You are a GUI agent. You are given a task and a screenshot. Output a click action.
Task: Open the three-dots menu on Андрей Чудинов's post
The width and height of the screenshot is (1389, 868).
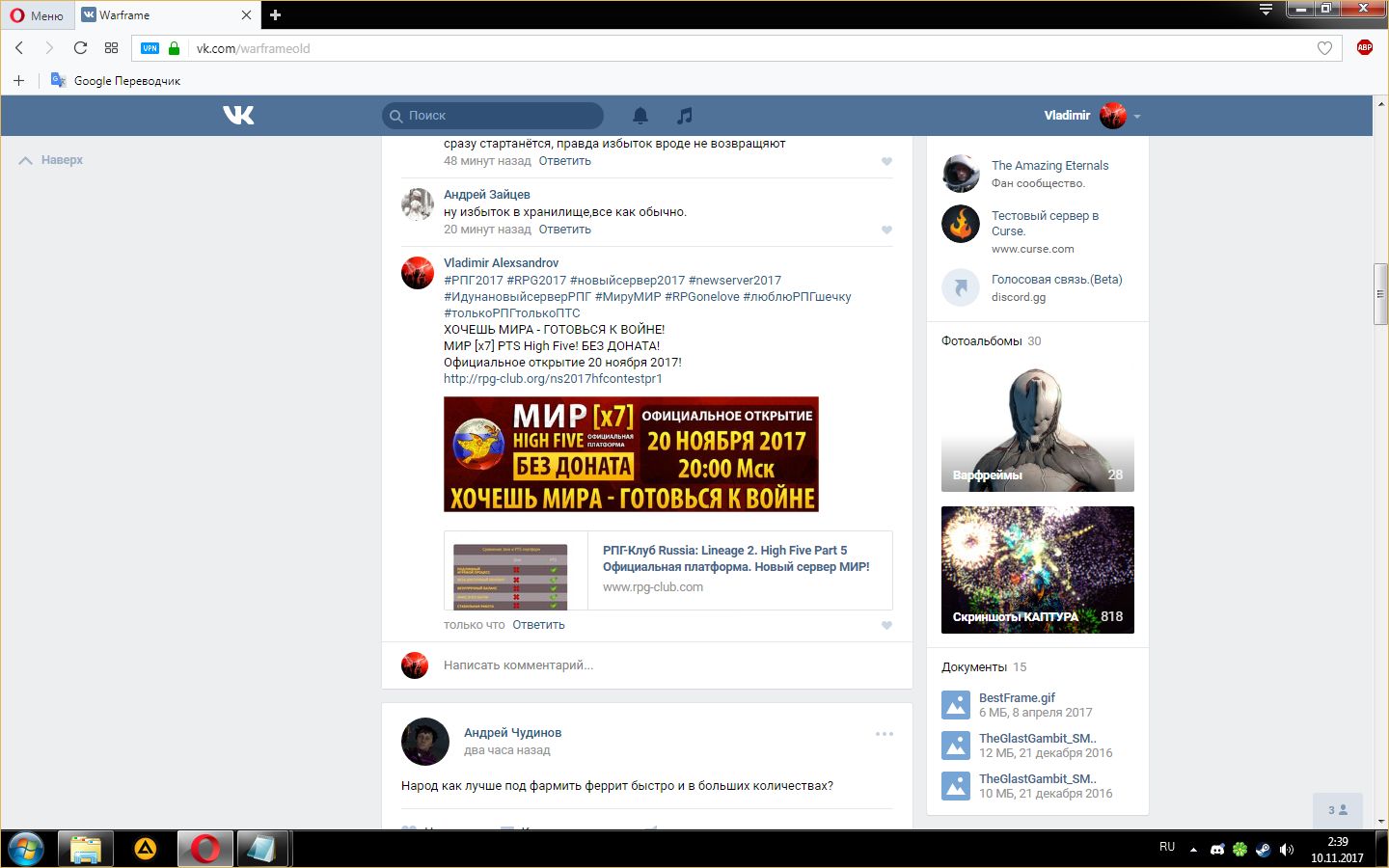pos(884,734)
